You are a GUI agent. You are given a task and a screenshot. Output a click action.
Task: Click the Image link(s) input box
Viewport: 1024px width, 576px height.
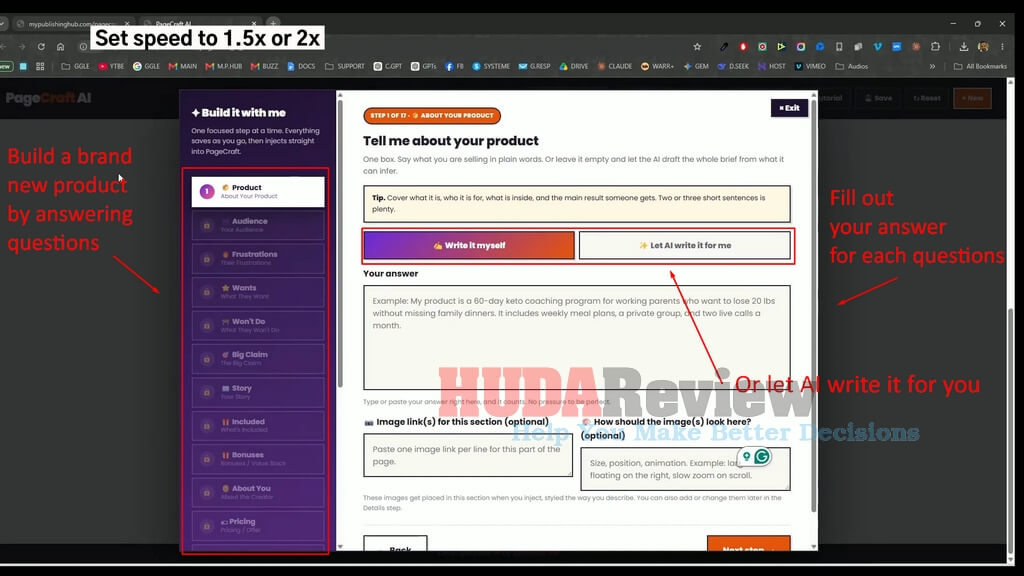[x=468, y=455]
